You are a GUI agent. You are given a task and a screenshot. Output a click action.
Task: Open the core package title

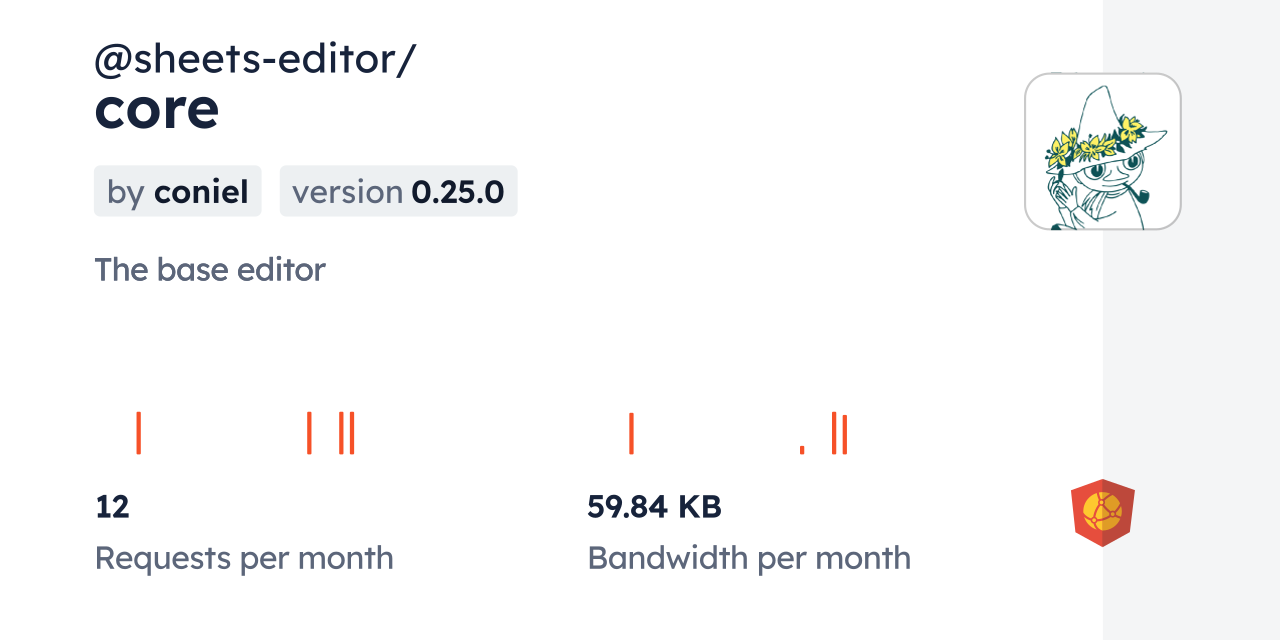coord(157,109)
